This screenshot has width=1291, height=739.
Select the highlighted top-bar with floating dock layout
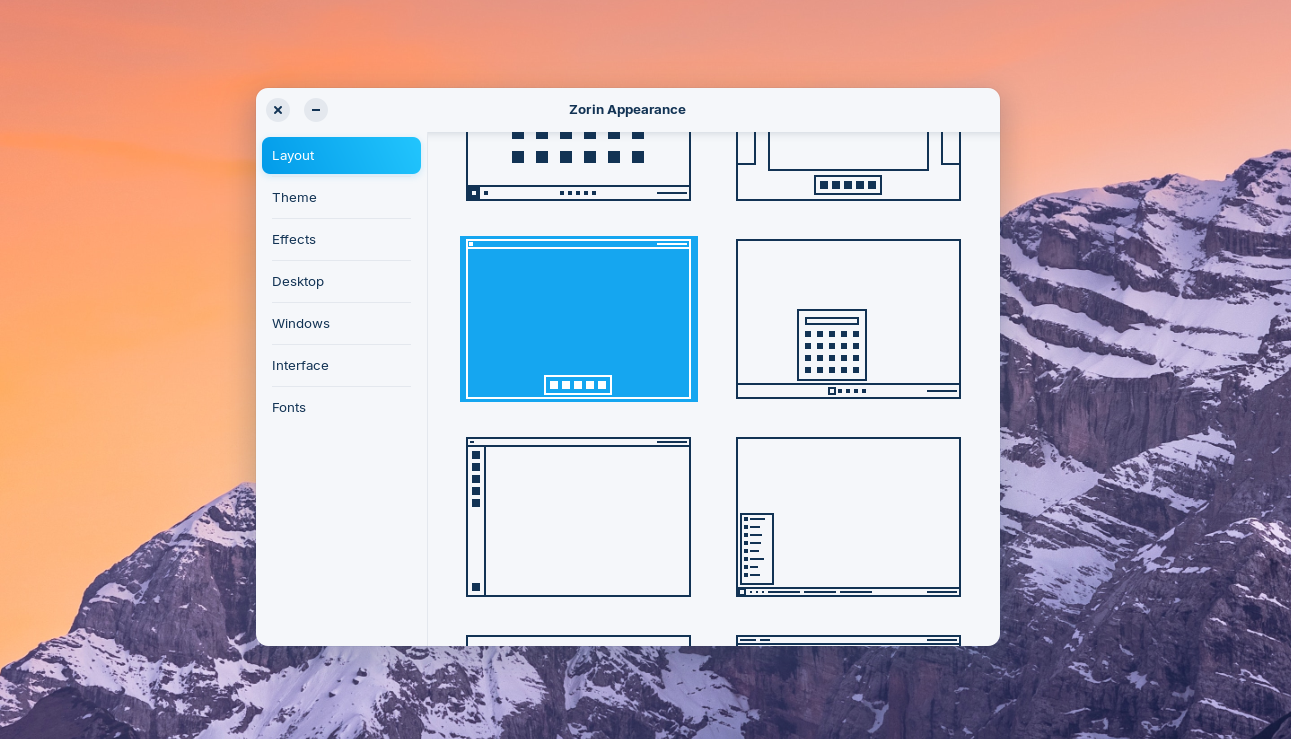(x=579, y=319)
